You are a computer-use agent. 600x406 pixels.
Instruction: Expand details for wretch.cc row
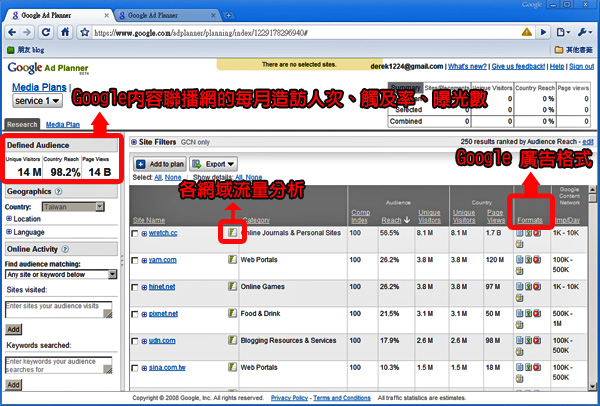tap(144, 233)
